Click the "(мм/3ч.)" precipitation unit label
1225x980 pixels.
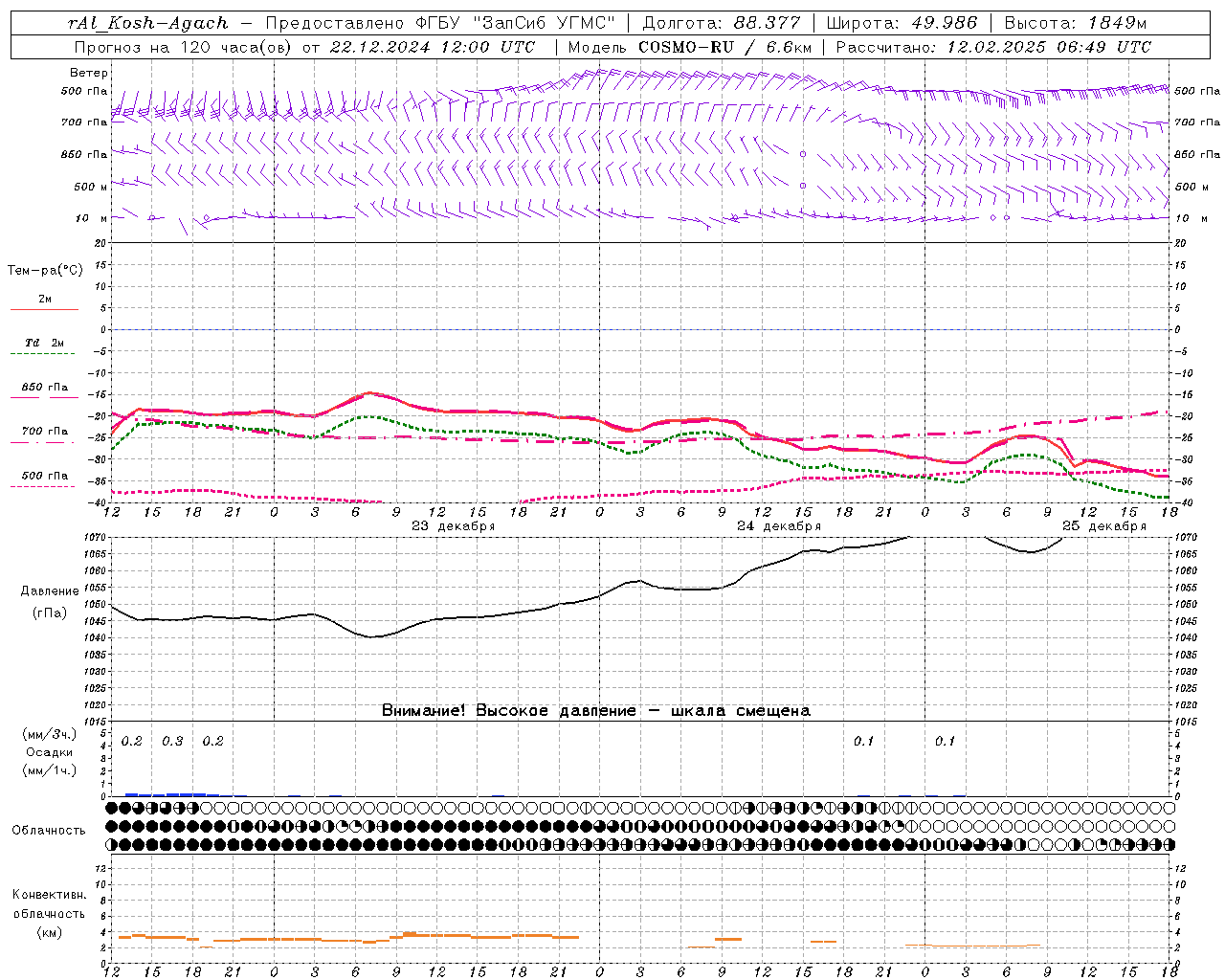[x=50, y=735]
